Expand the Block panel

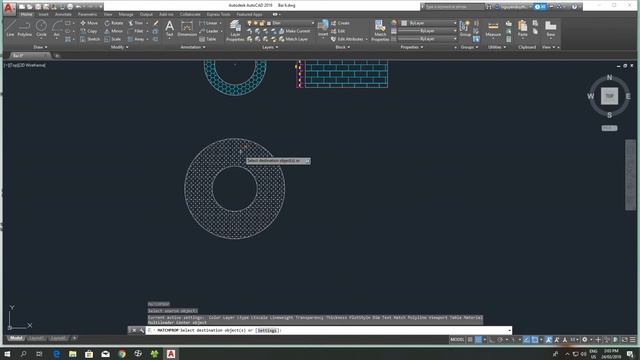[x=342, y=47]
